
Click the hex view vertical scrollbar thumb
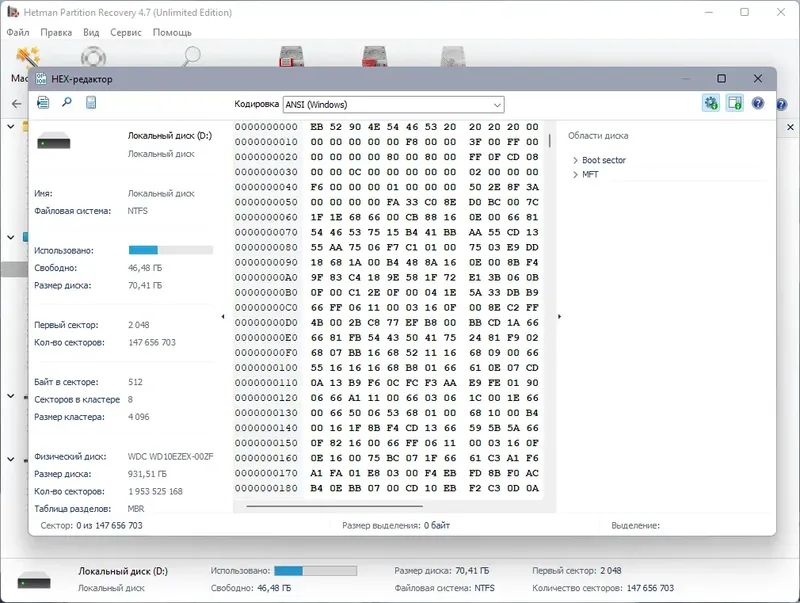(x=549, y=140)
